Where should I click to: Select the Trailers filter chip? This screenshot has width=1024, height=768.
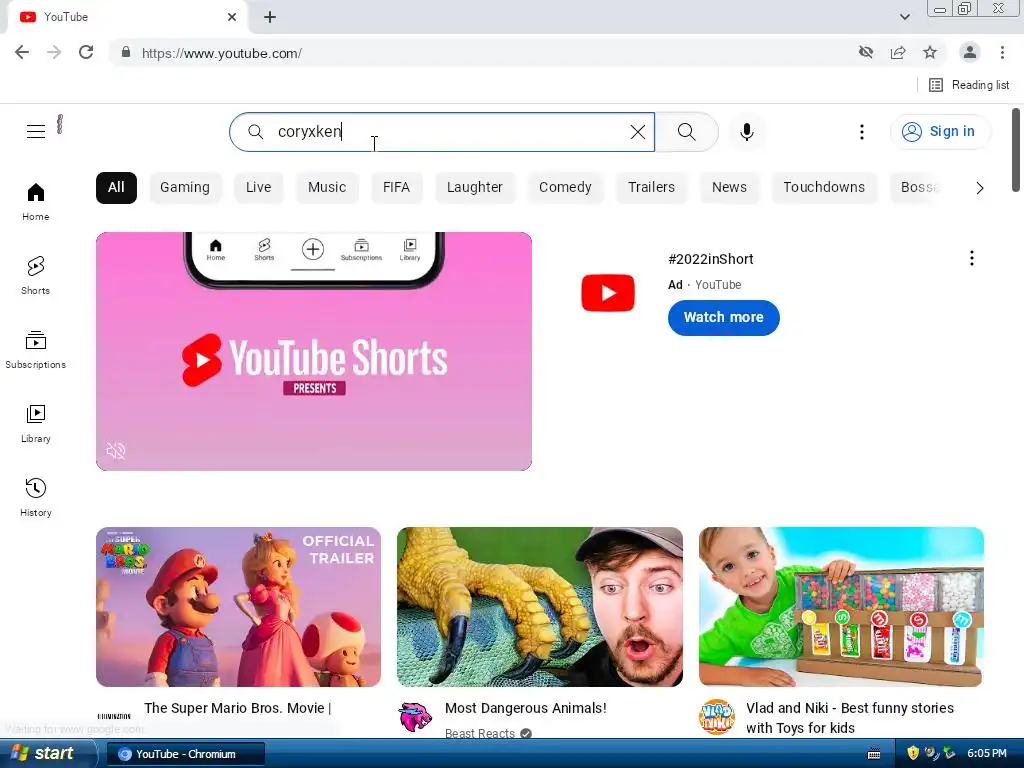click(651, 187)
